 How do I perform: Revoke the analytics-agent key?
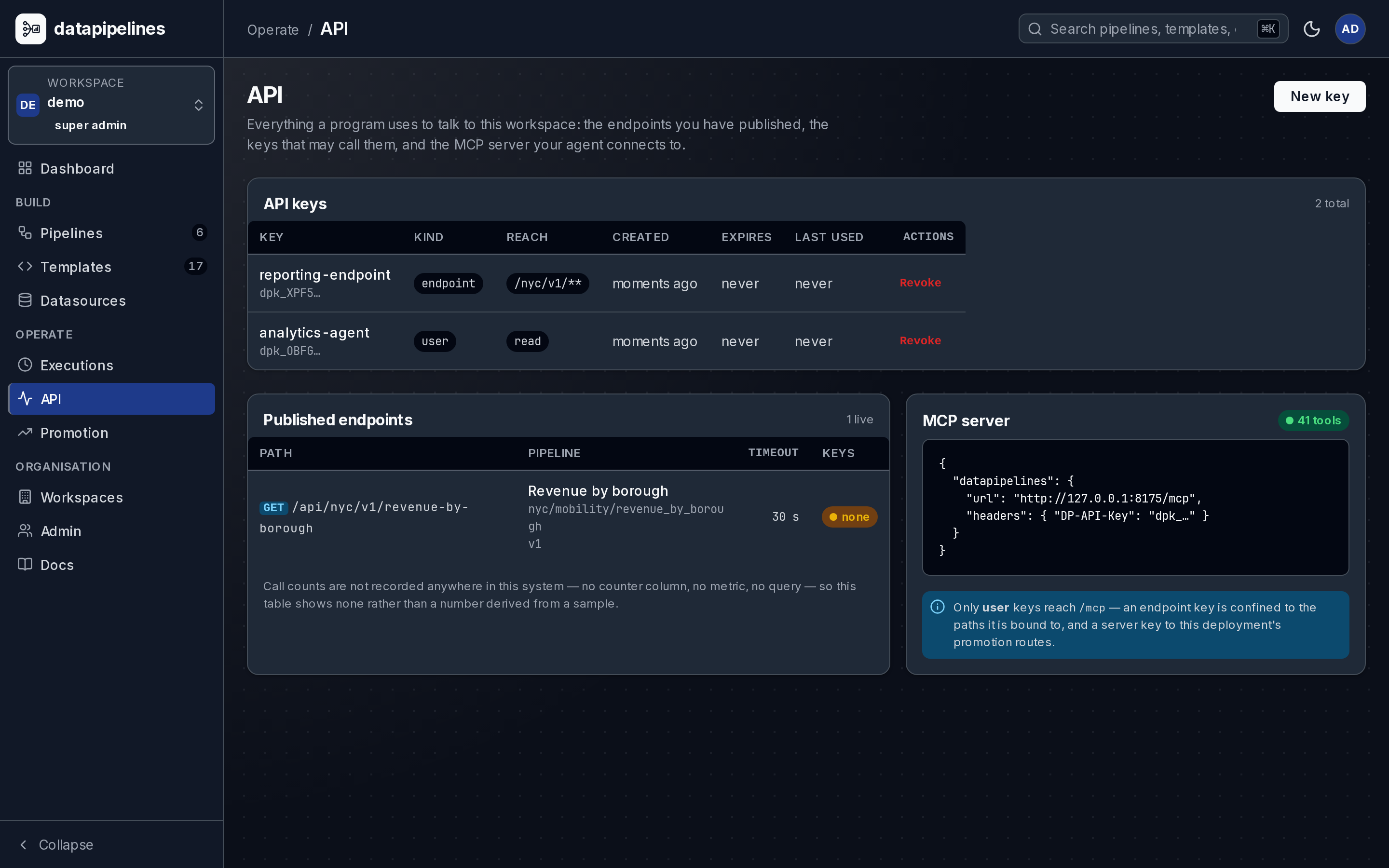pyautogui.click(x=920, y=340)
